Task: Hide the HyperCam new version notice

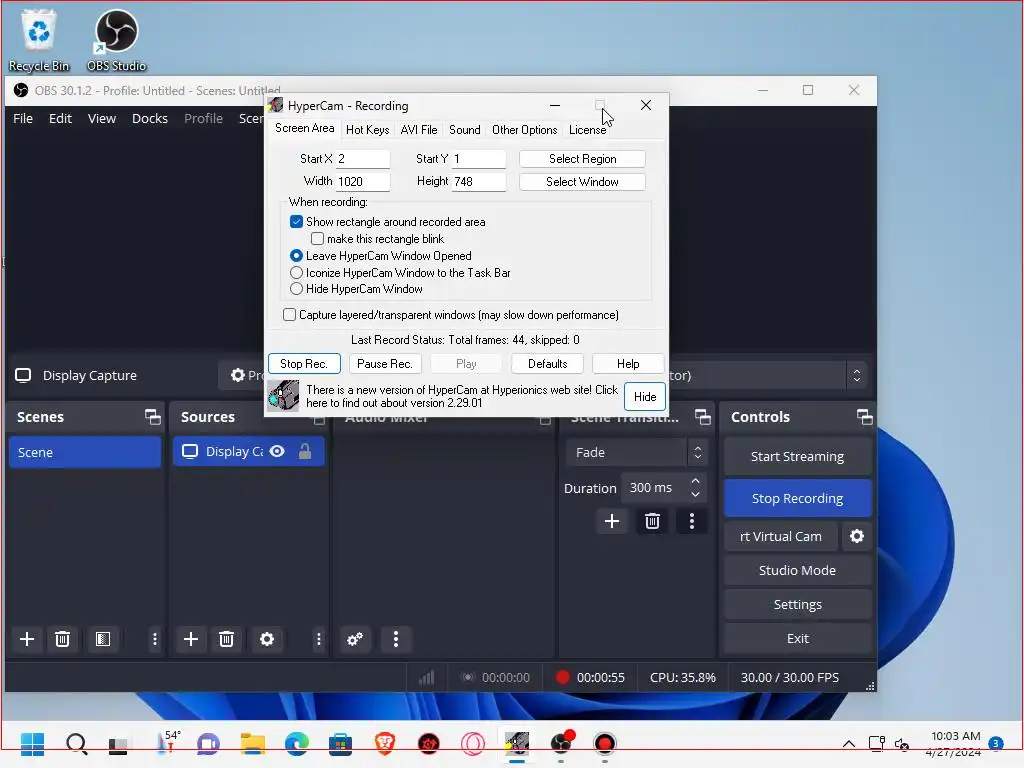Action: pyautogui.click(x=645, y=396)
